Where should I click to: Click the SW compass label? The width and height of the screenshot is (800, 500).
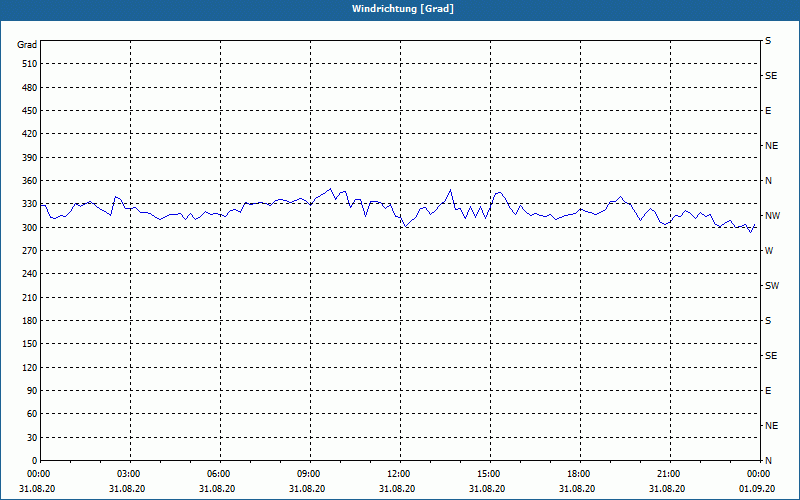772,286
